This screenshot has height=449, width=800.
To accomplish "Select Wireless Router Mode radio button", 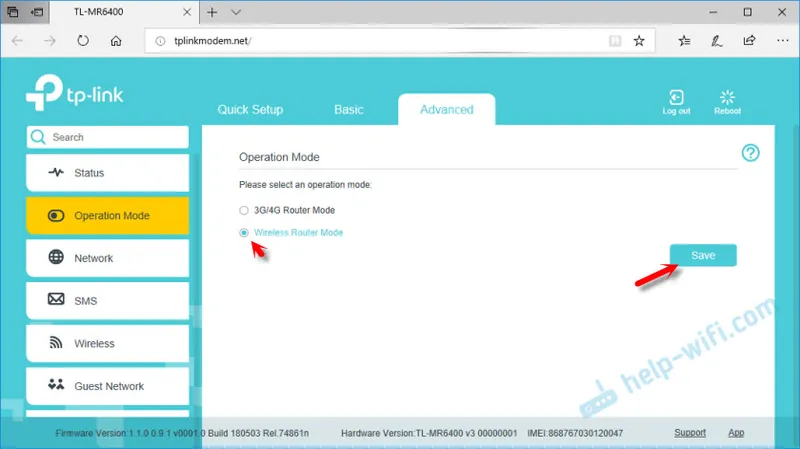I will 244,233.
